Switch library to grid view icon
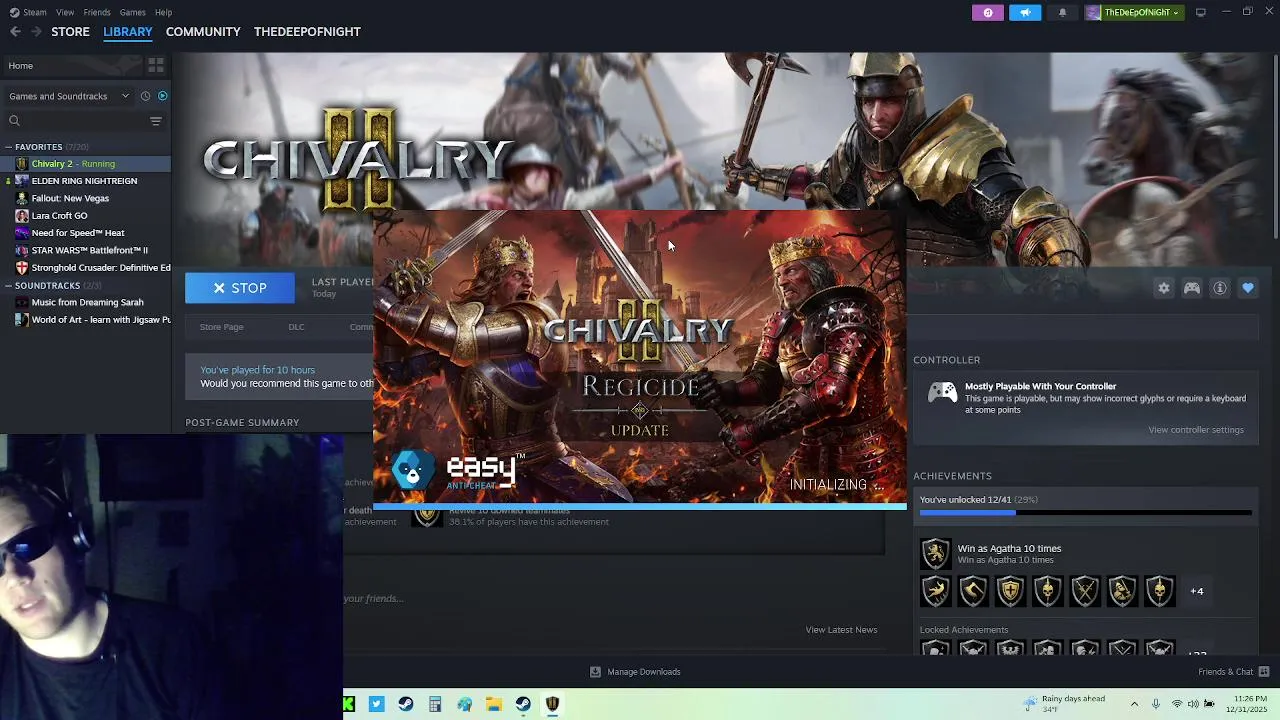 point(156,65)
